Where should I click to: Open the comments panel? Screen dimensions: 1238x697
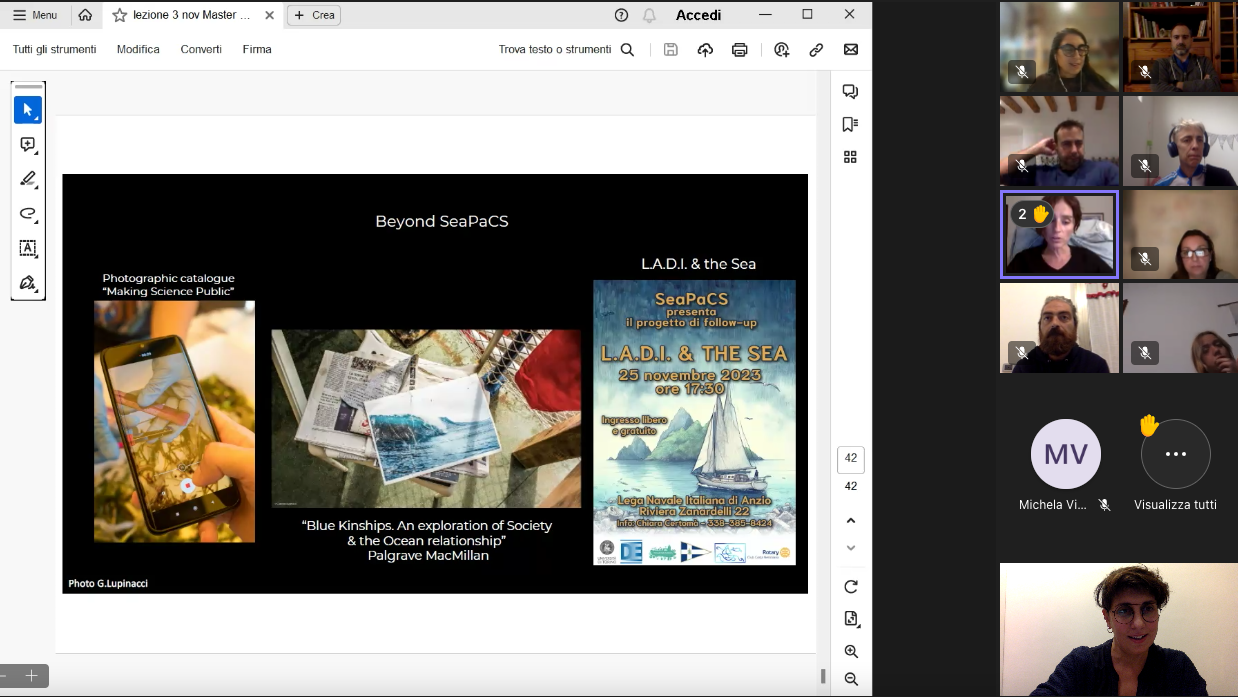coord(850,92)
